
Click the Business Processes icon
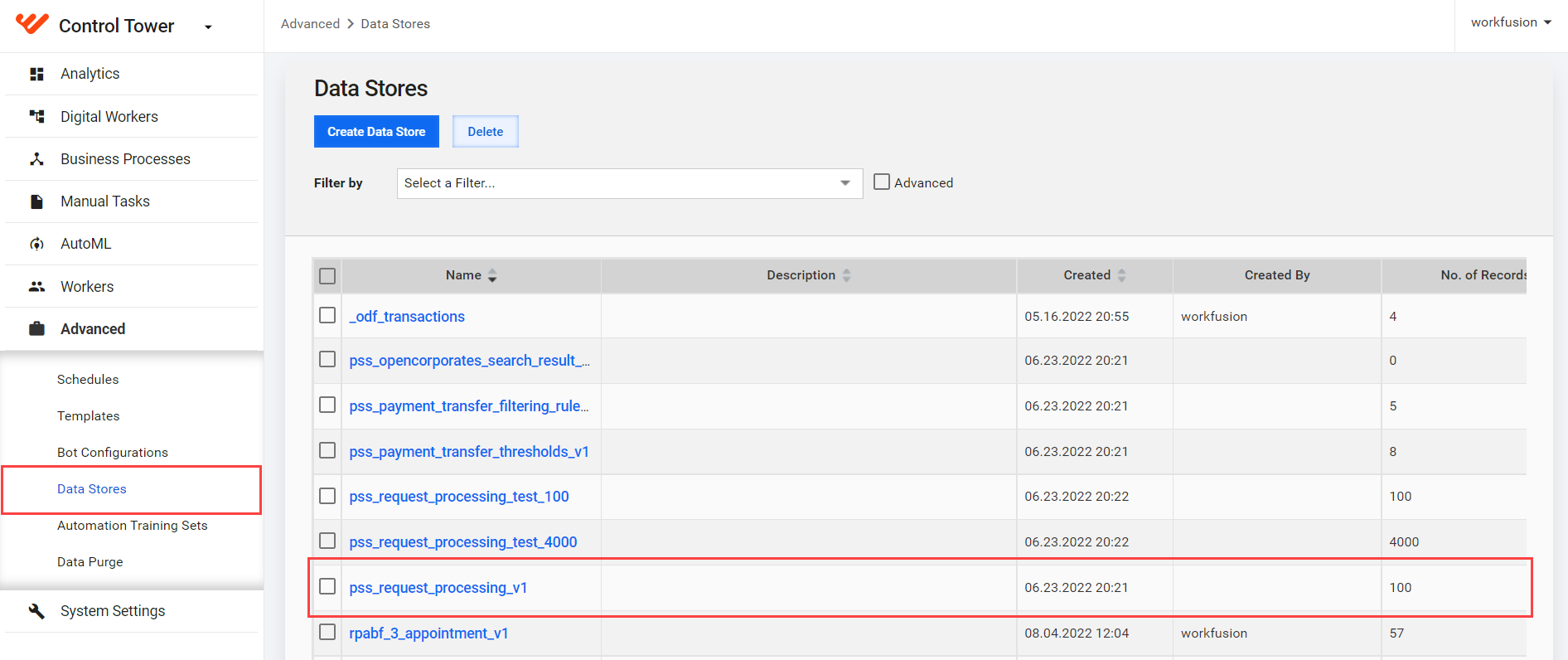36,159
